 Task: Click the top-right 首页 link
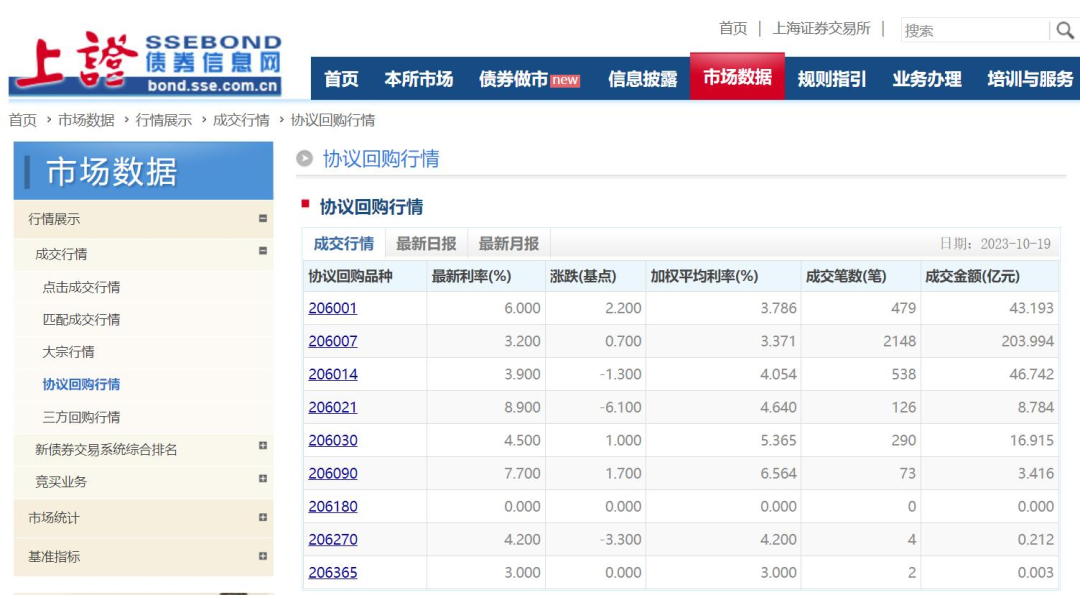(733, 28)
